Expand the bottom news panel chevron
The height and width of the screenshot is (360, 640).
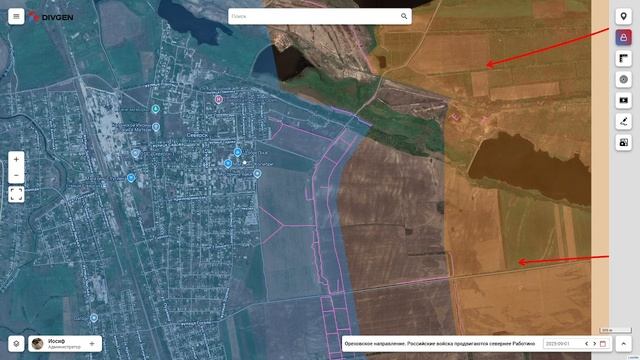623,344
